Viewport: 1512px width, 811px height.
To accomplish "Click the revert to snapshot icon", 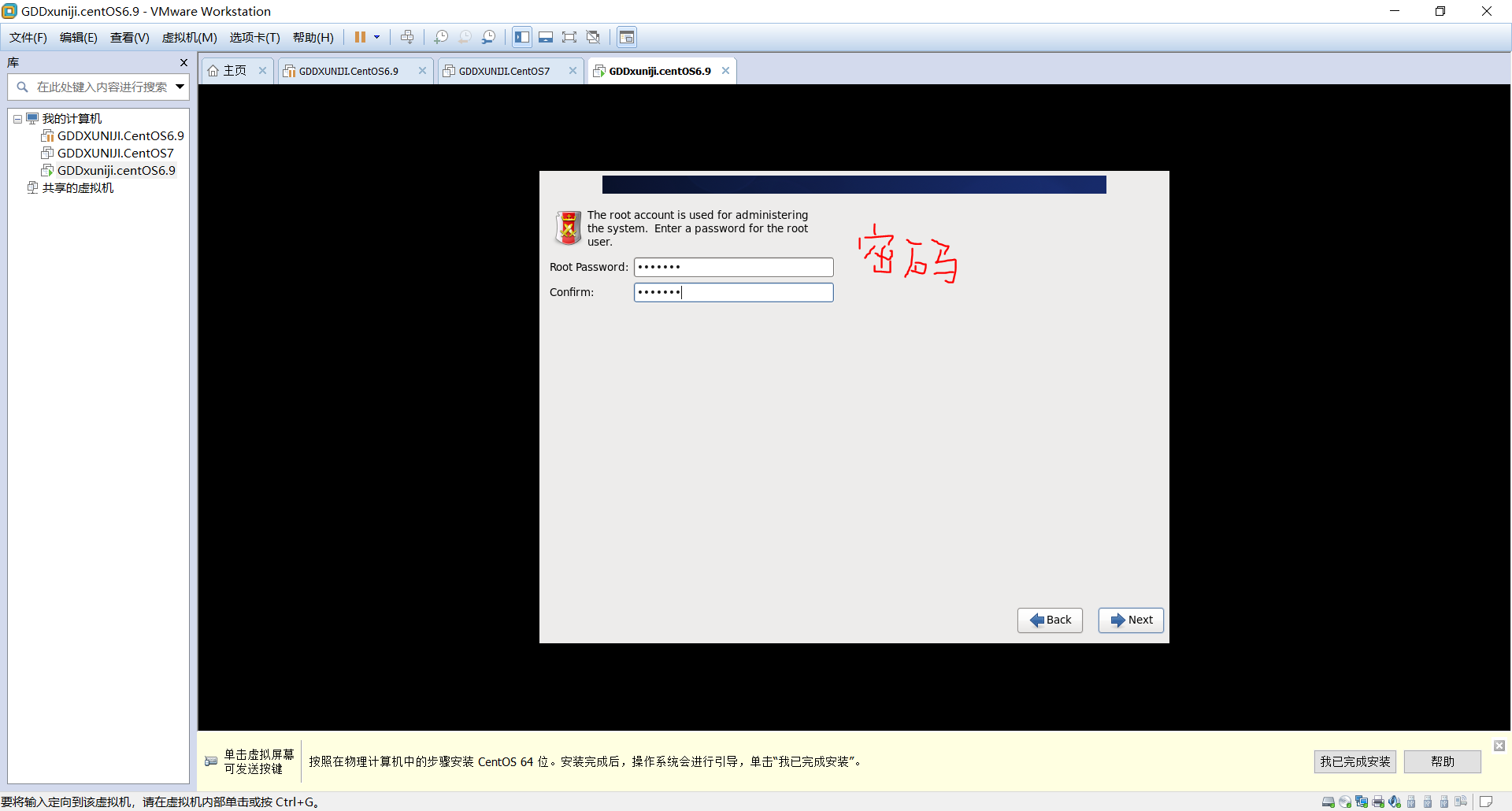I will 465,37.
